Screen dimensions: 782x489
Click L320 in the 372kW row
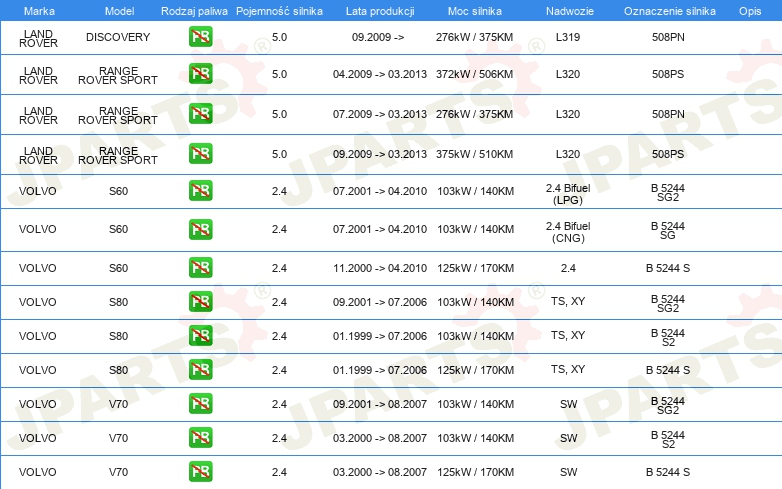(x=568, y=74)
